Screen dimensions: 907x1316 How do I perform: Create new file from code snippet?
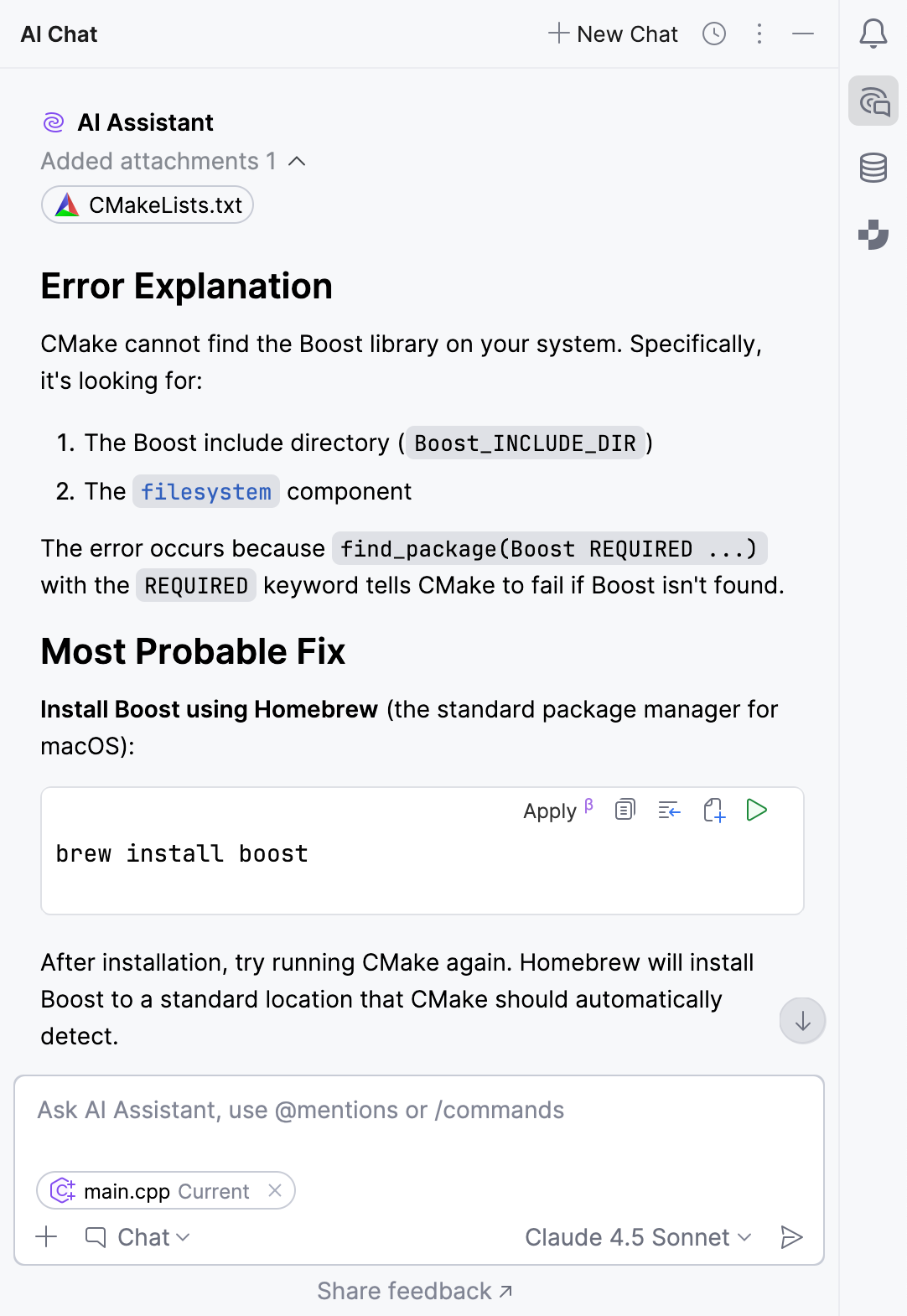(x=713, y=810)
